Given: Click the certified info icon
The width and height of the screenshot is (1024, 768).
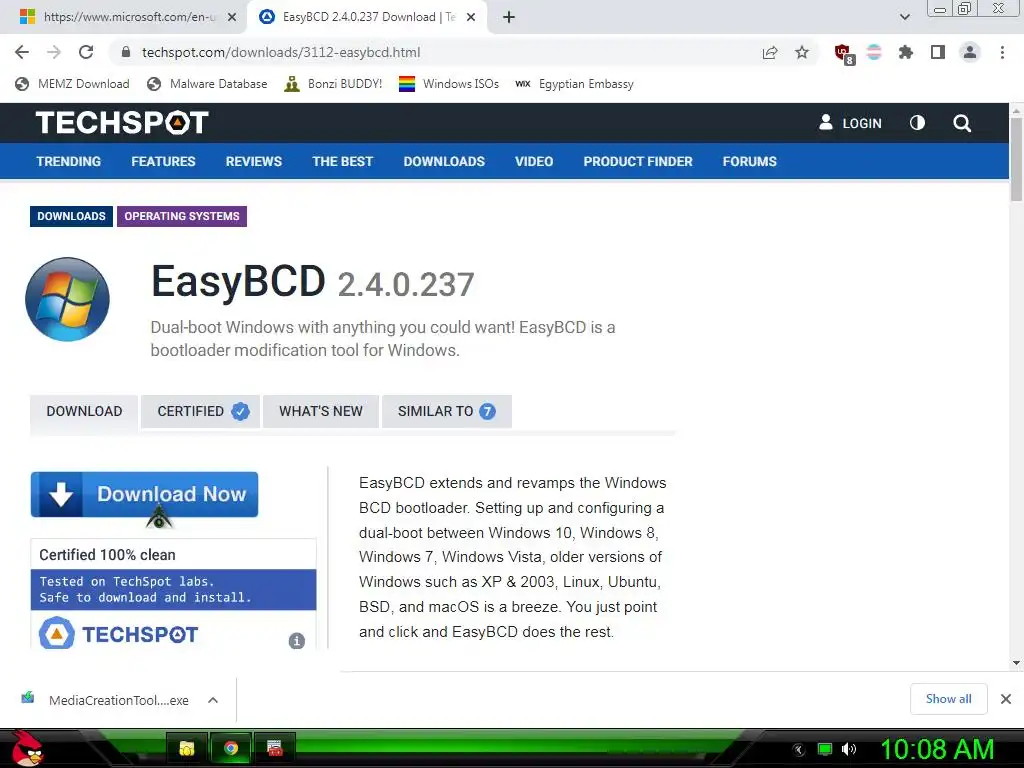Looking at the screenshot, I should point(296,641).
